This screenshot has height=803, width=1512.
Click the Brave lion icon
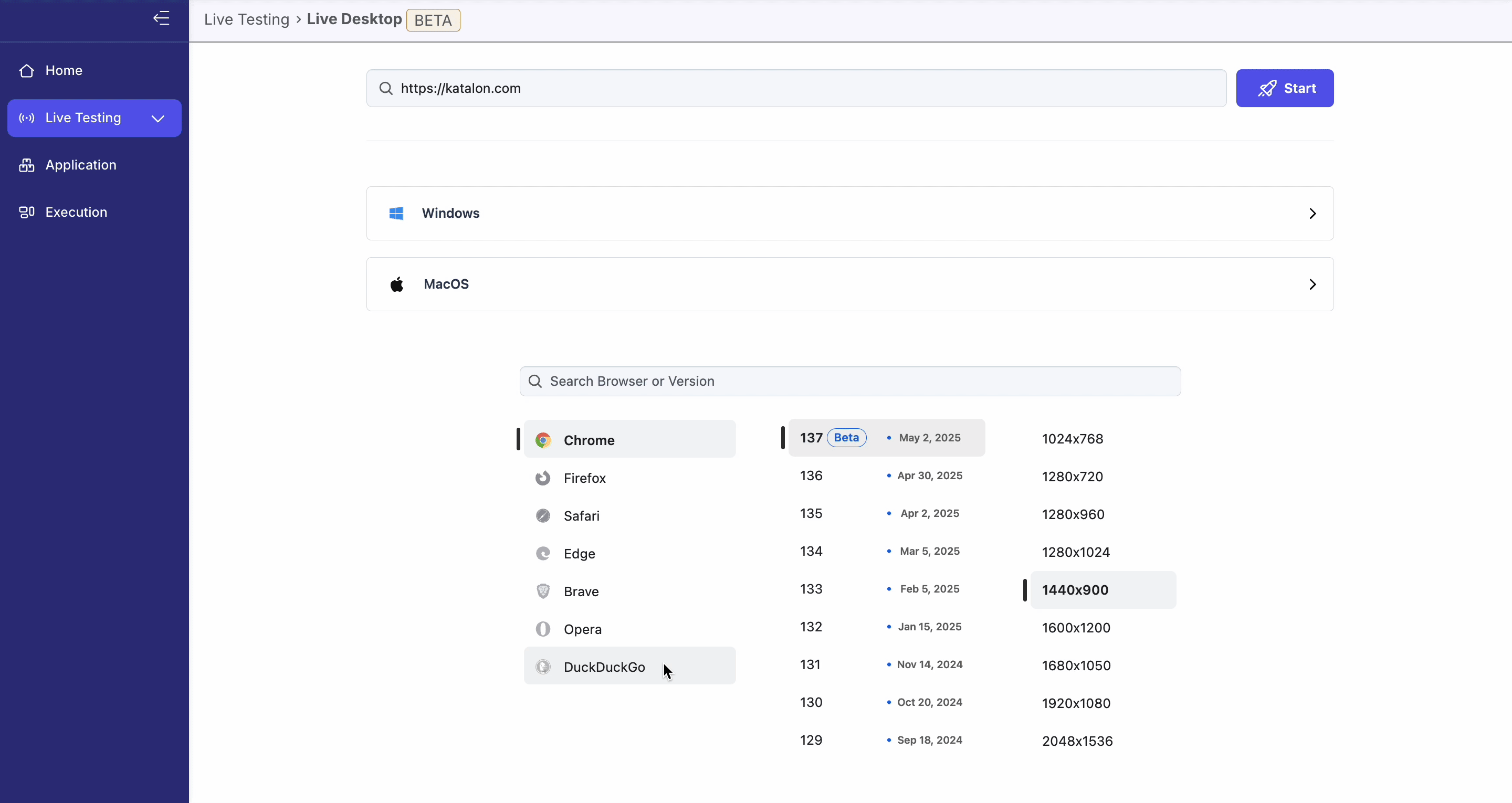coord(543,591)
